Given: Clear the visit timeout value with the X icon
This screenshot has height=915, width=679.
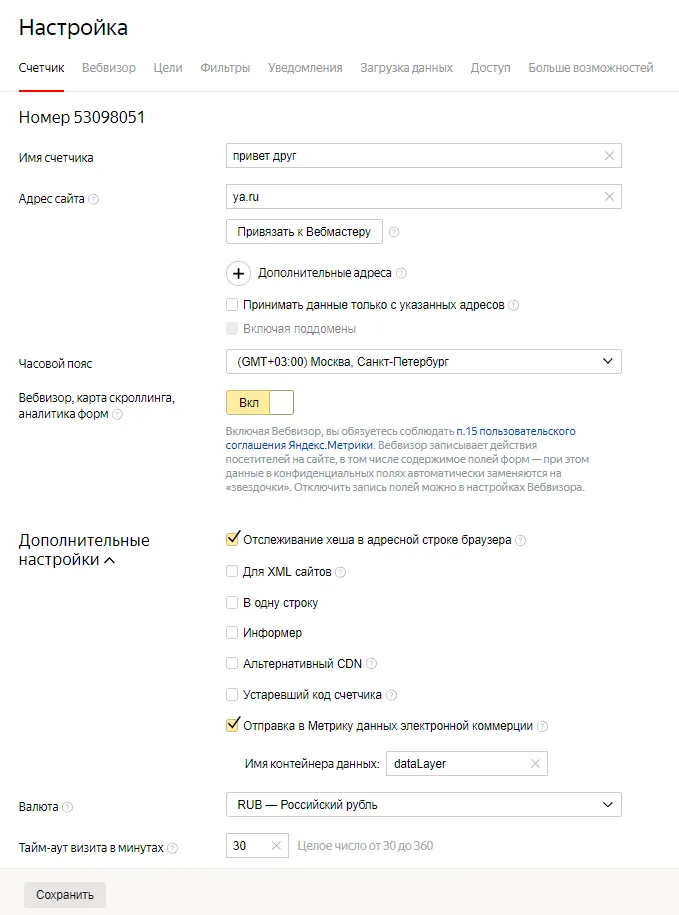Looking at the screenshot, I should 276,846.
